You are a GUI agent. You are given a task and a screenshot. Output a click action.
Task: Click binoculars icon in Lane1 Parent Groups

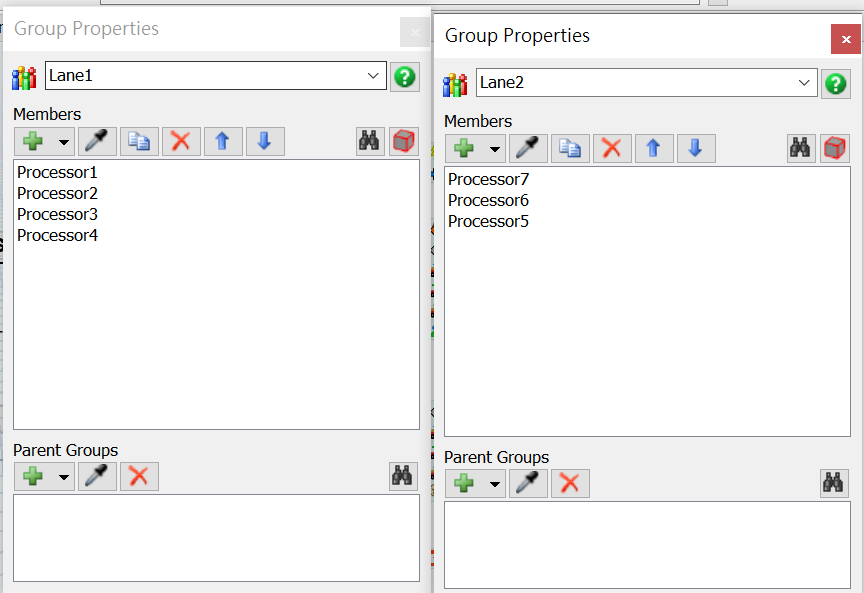[402, 476]
